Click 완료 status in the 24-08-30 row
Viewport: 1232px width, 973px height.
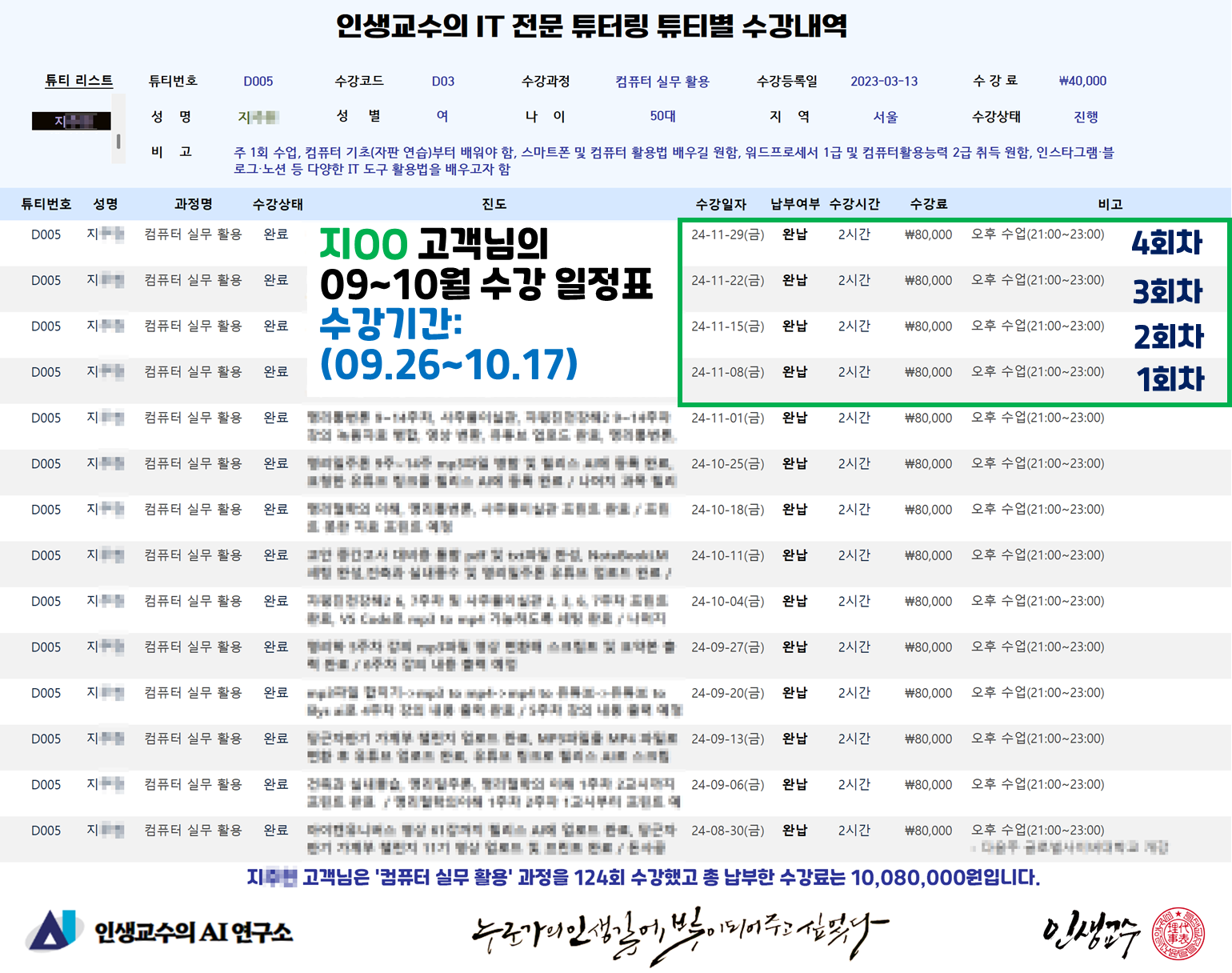(276, 831)
